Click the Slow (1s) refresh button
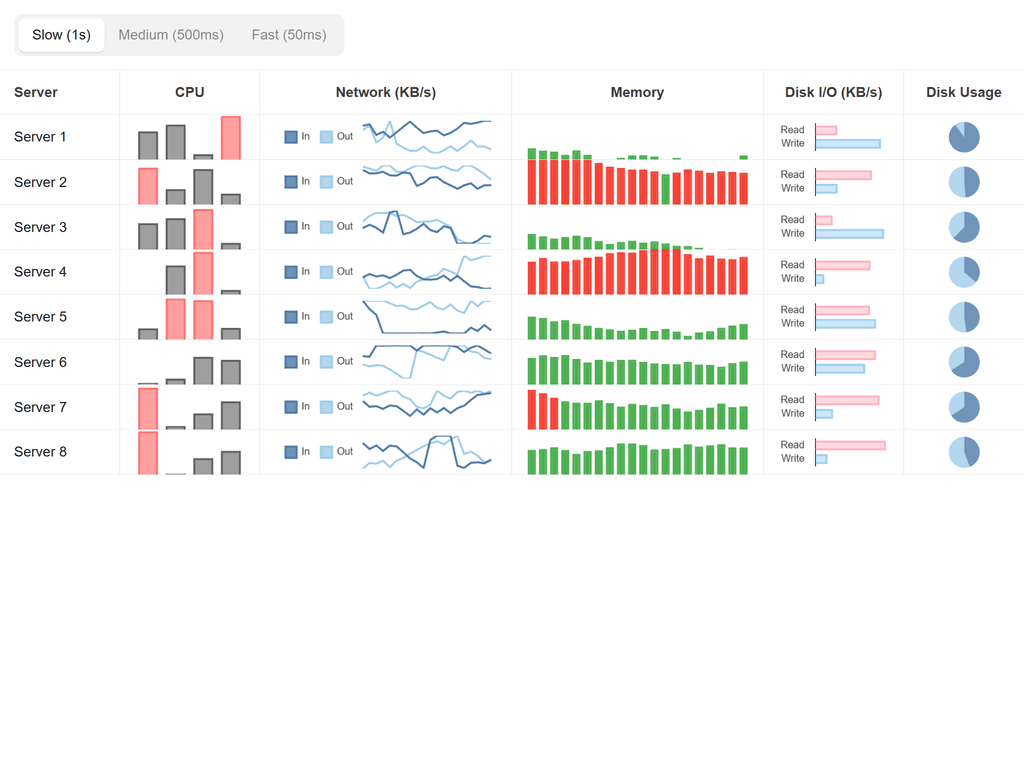This screenshot has width=1024, height=768. pos(61,34)
